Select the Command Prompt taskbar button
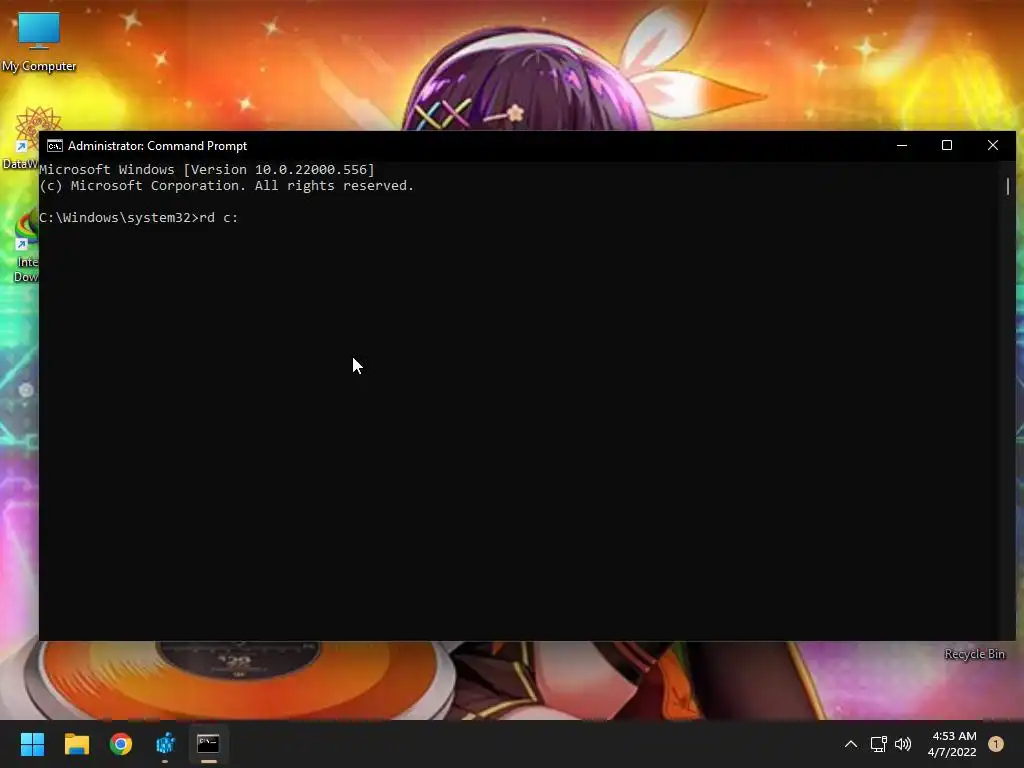Viewport: 1024px width, 768px height. tap(208, 744)
